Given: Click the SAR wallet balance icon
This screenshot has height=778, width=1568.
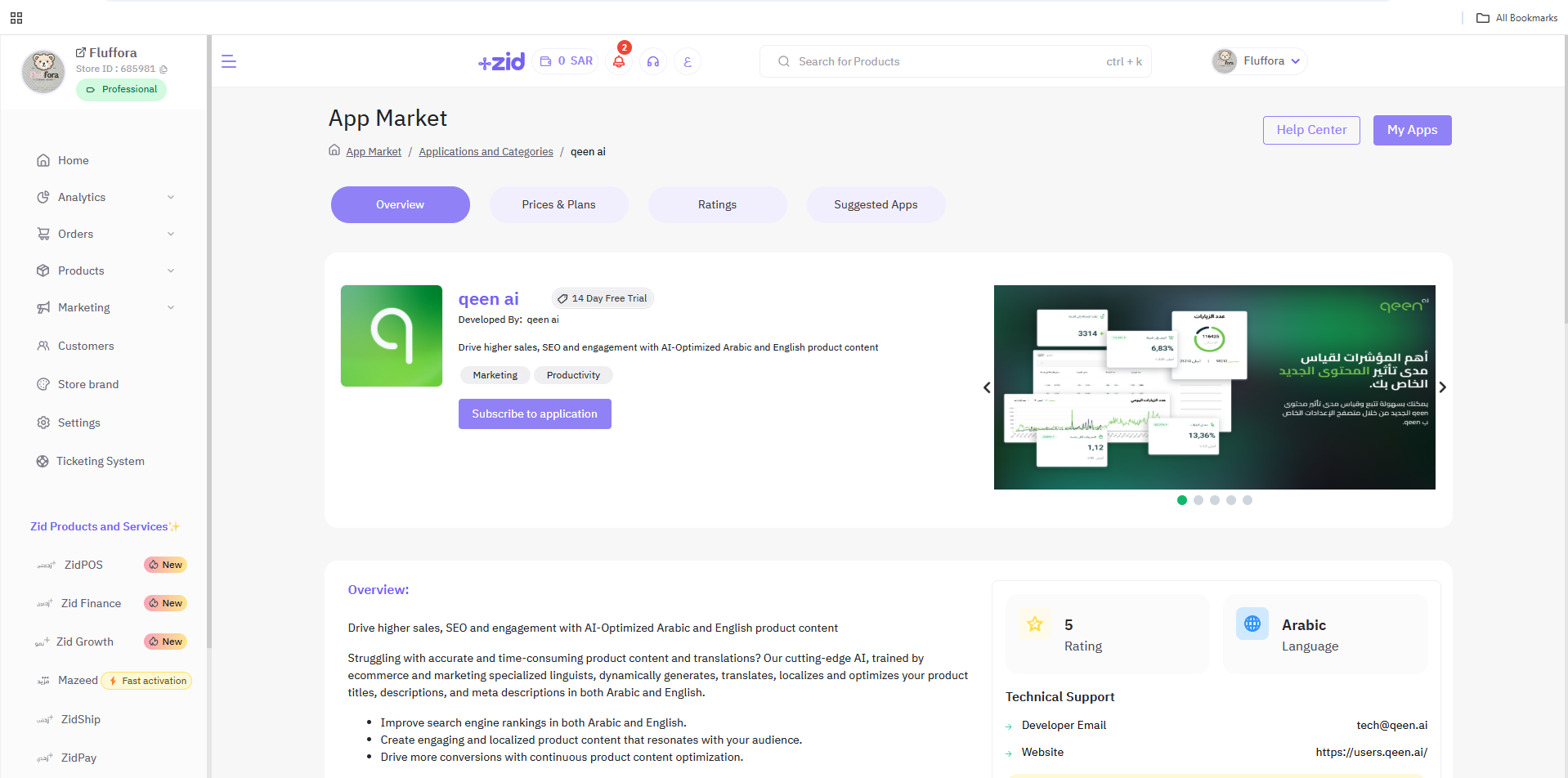Looking at the screenshot, I should (546, 61).
